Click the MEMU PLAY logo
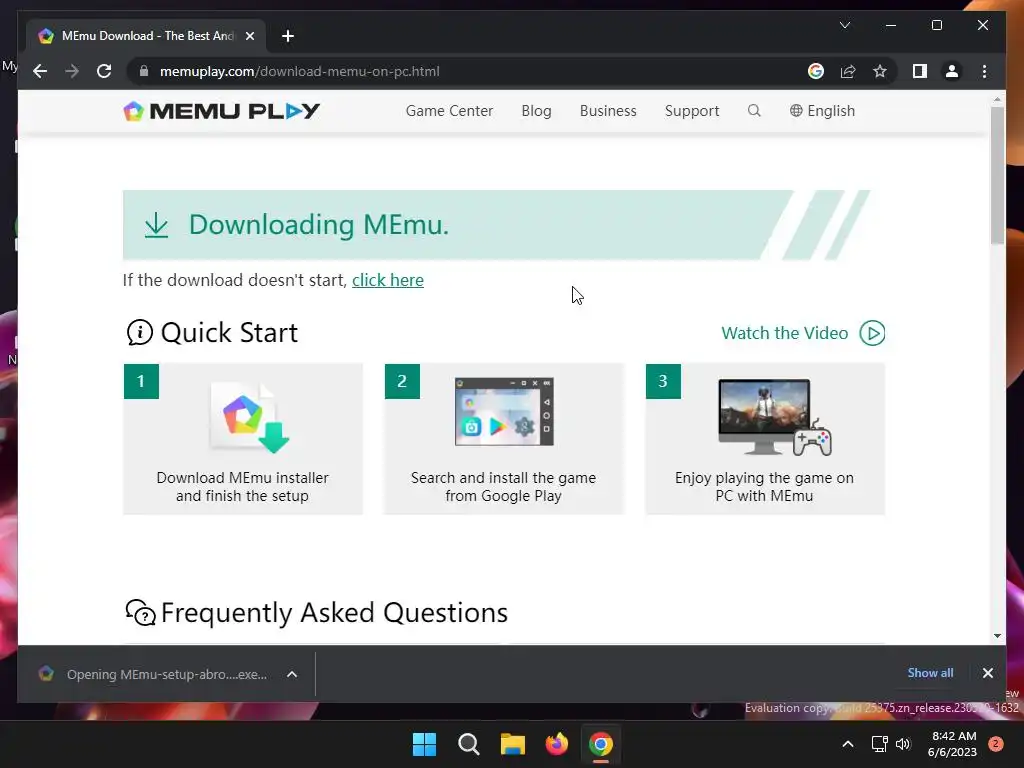 pyautogui.click(x=221, y=111)
